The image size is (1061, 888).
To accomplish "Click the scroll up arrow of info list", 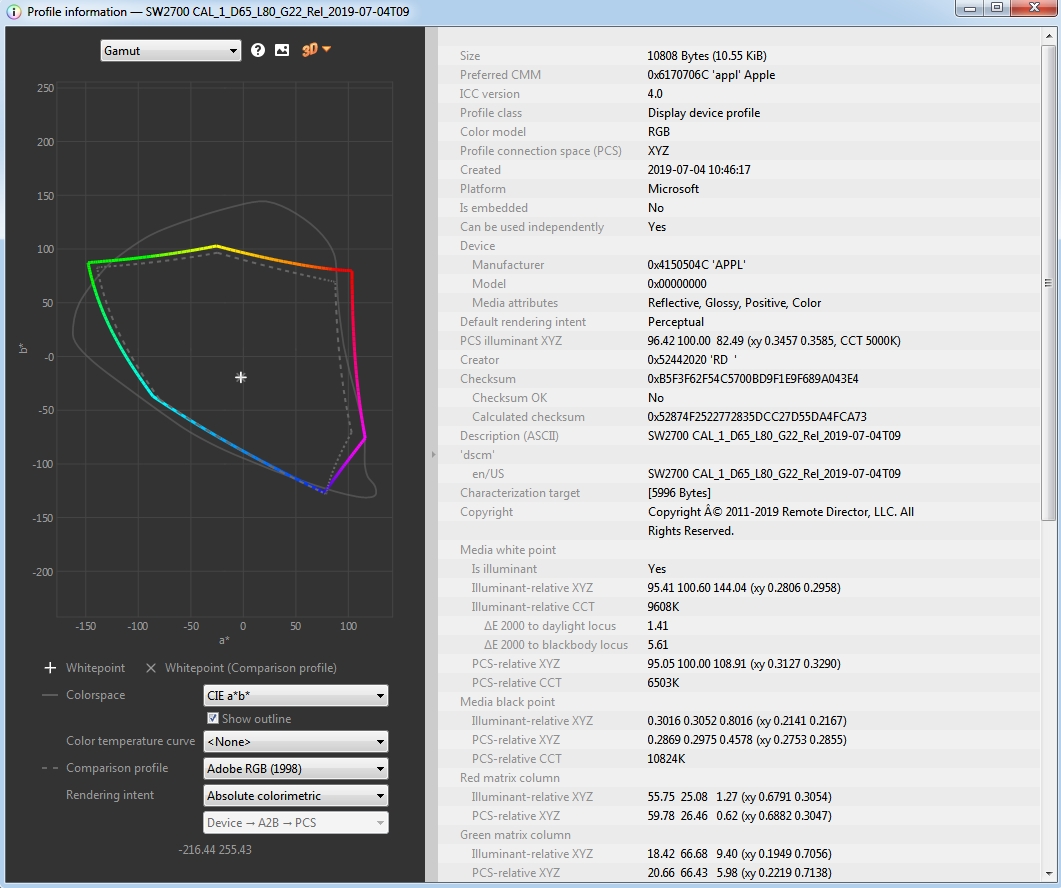I will click(x=1049, y=37).
